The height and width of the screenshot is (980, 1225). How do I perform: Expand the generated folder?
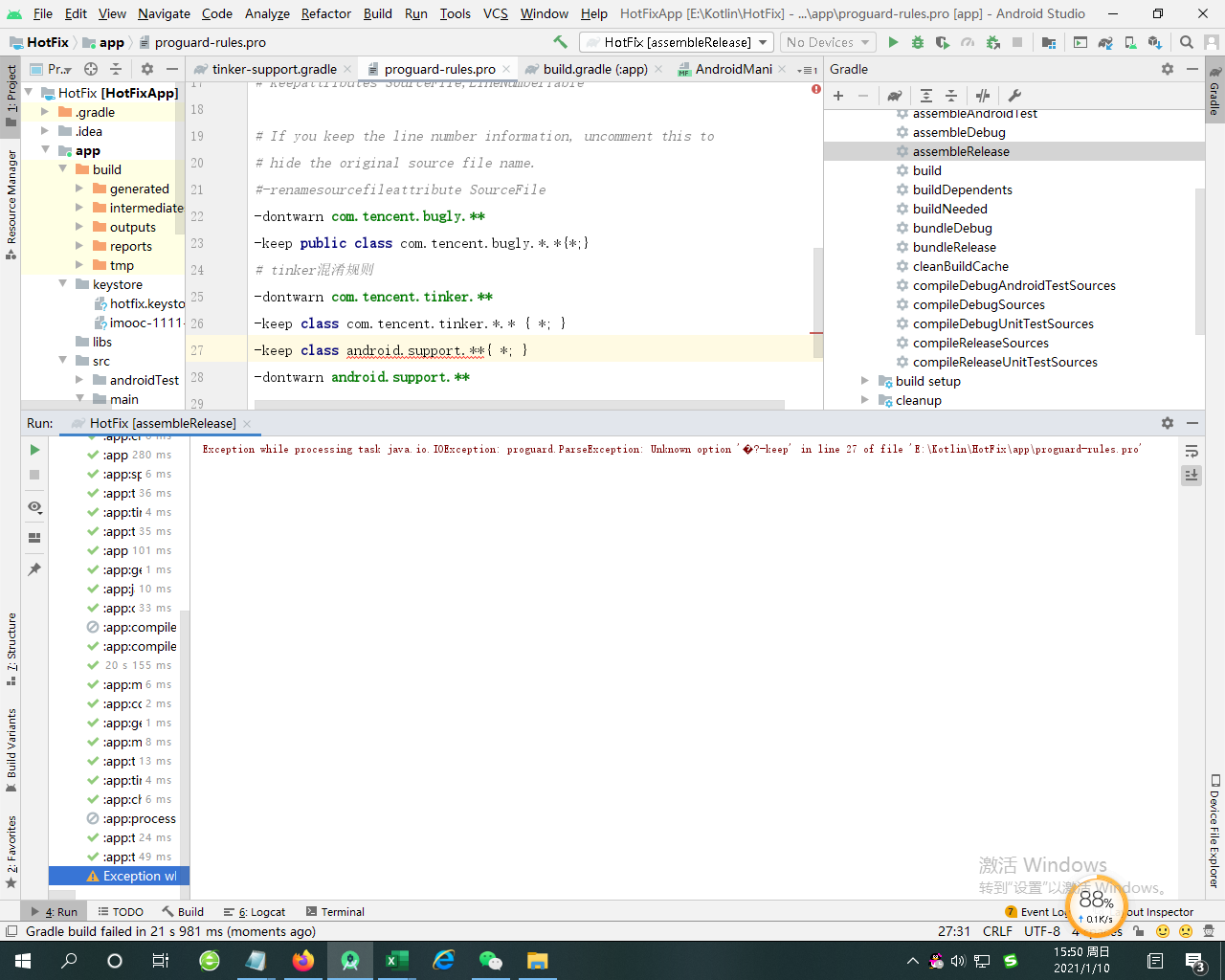[79, 189]
